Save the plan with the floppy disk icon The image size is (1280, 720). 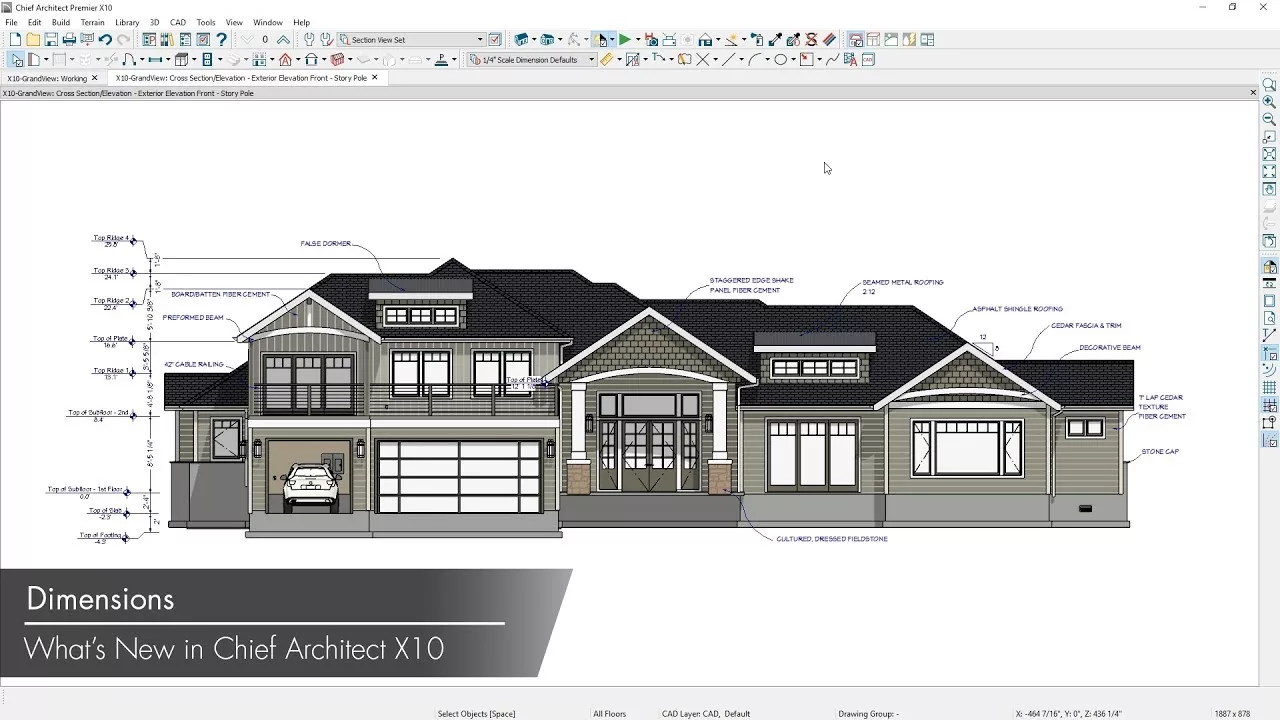(x=51, y=40)
